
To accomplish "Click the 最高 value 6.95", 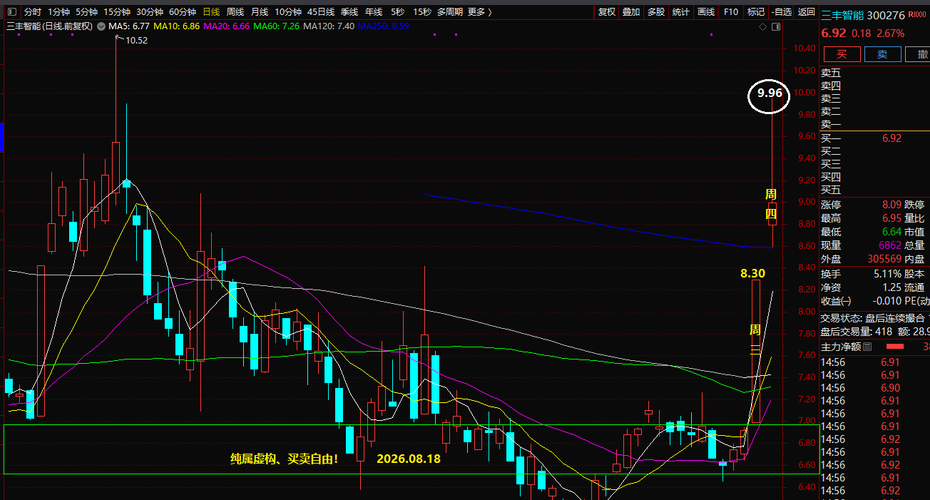I will pyautogui.click(x=891, y=218).
